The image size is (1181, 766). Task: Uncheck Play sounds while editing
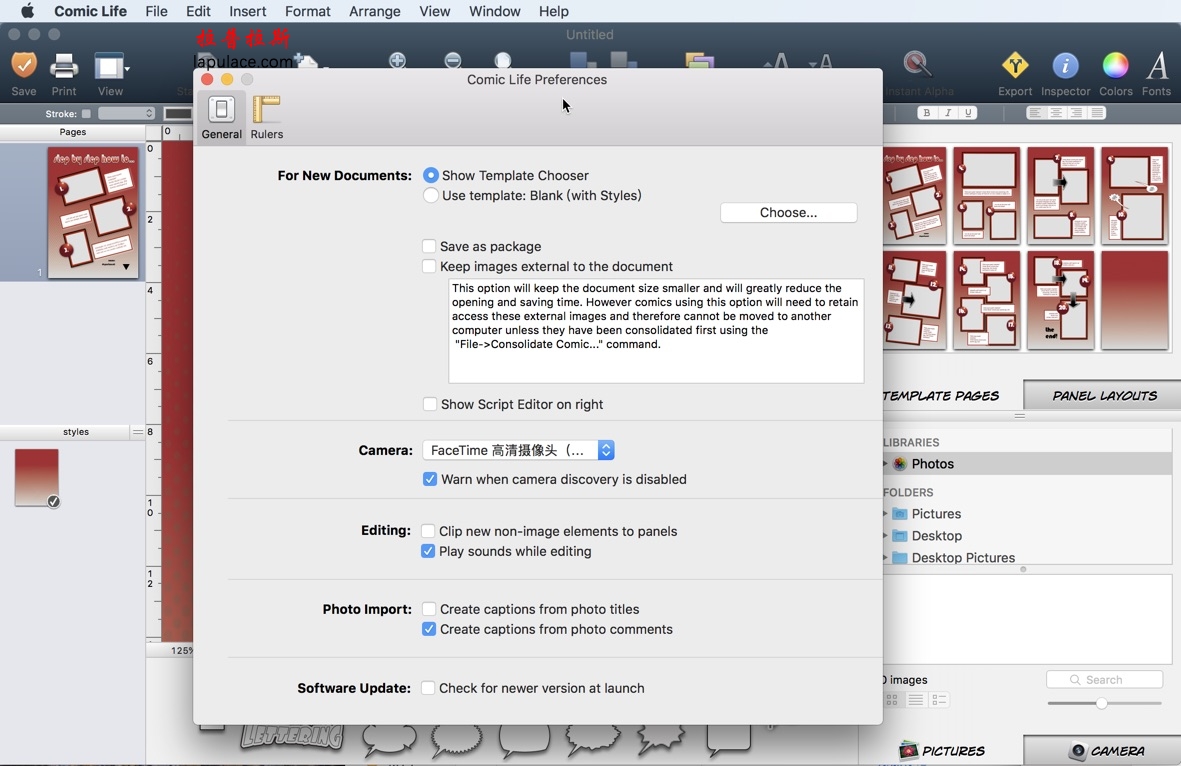pyautogui.click(x=428, y=551)
